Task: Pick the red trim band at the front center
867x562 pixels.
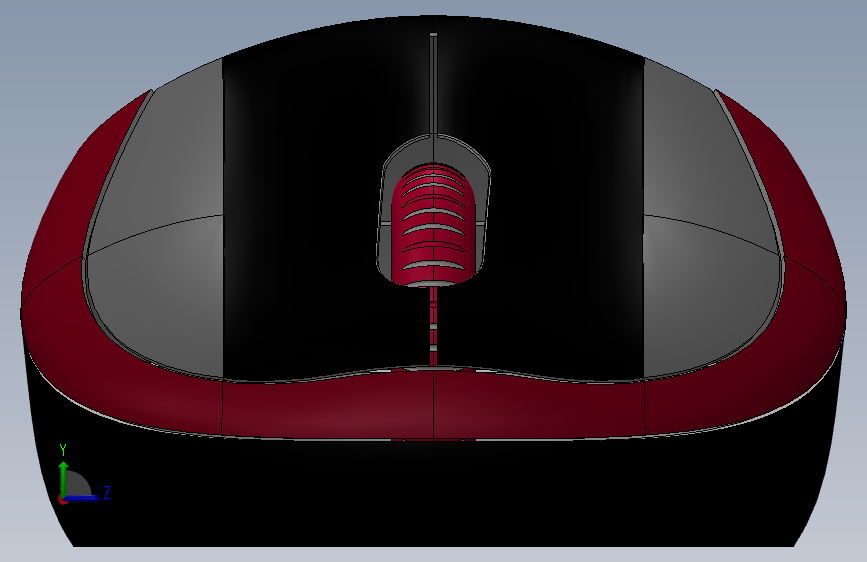Action: 433,404
